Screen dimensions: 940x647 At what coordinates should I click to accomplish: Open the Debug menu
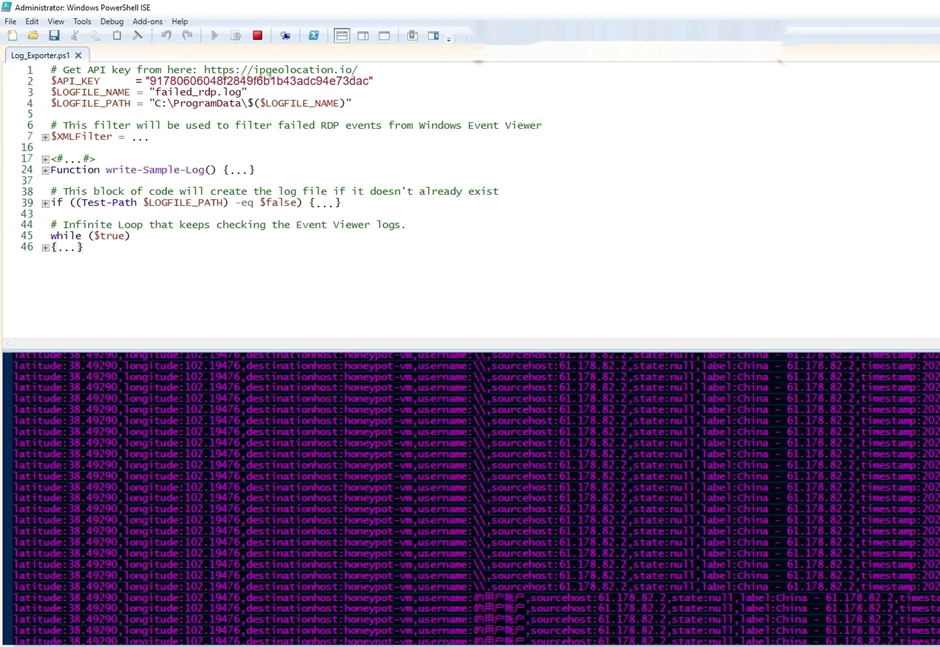pyautogui.click(x=112, y=22)
